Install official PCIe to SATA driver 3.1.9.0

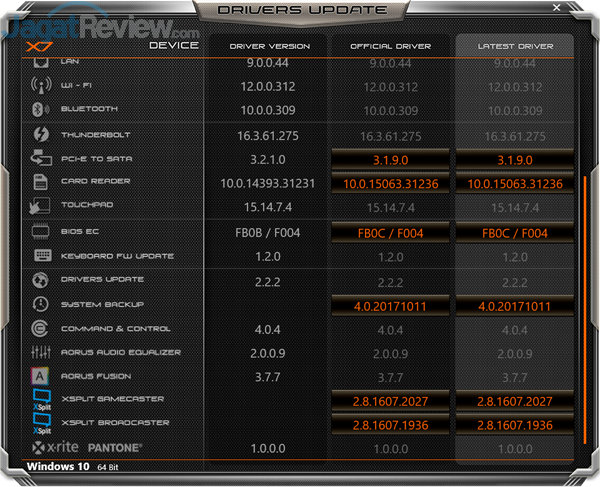389,159
